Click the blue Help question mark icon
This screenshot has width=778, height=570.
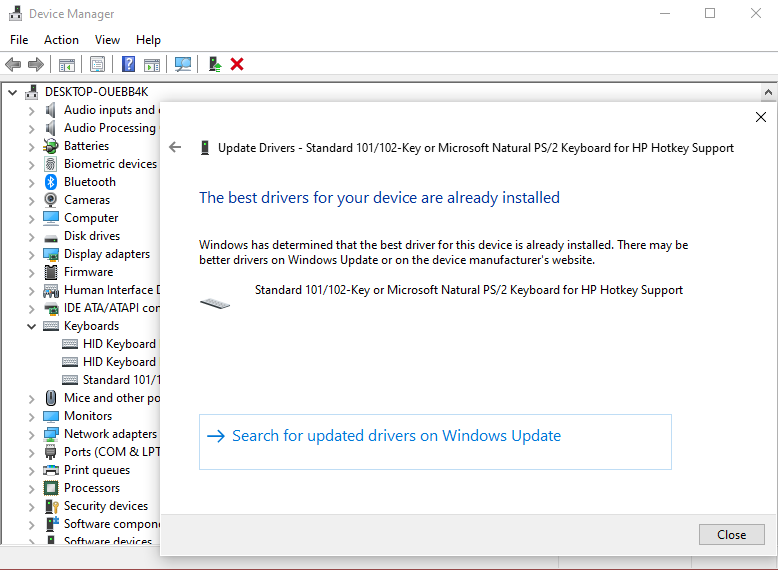point(129,64)
